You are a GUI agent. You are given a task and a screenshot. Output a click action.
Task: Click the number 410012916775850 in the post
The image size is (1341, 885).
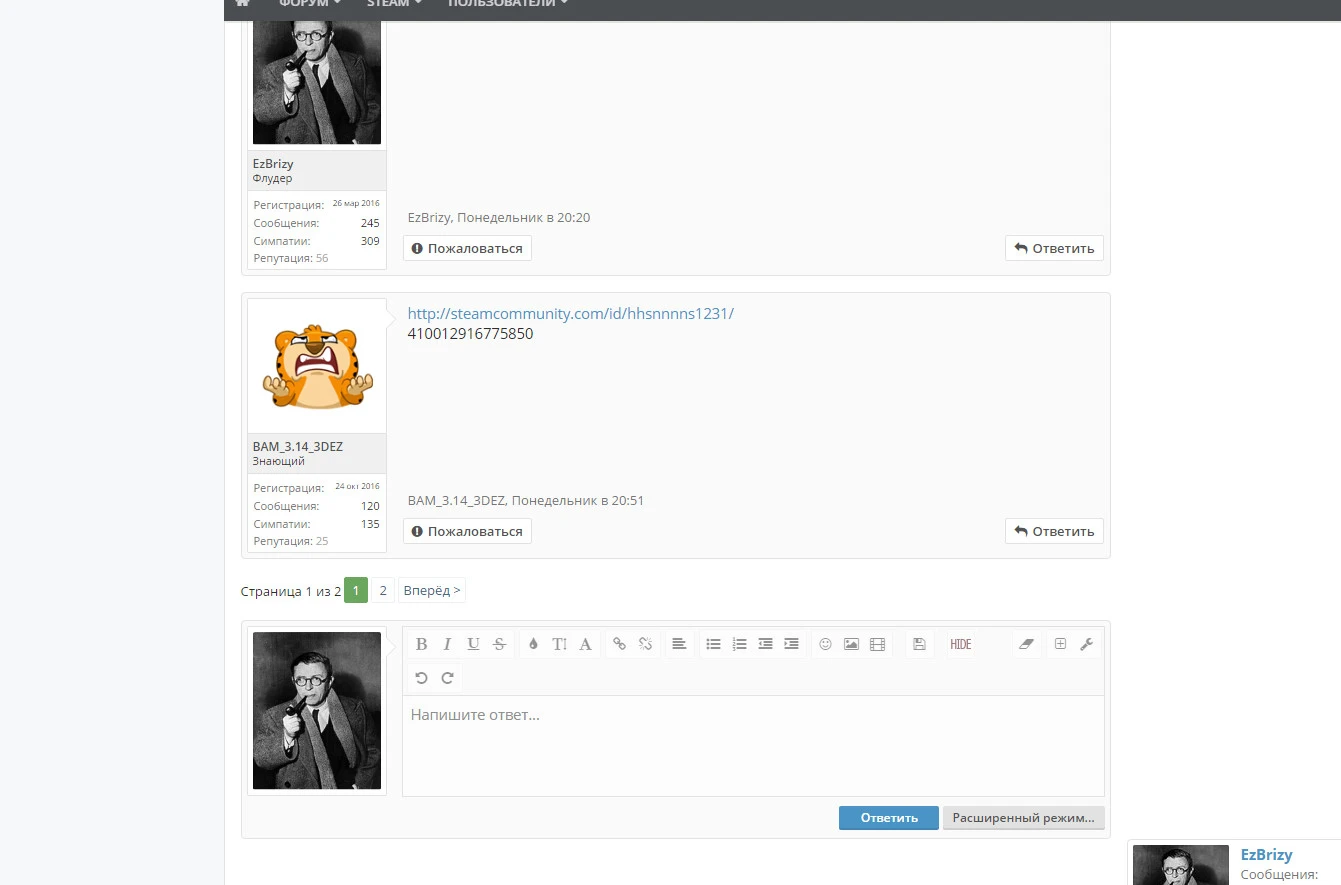[x=471, y=334]
